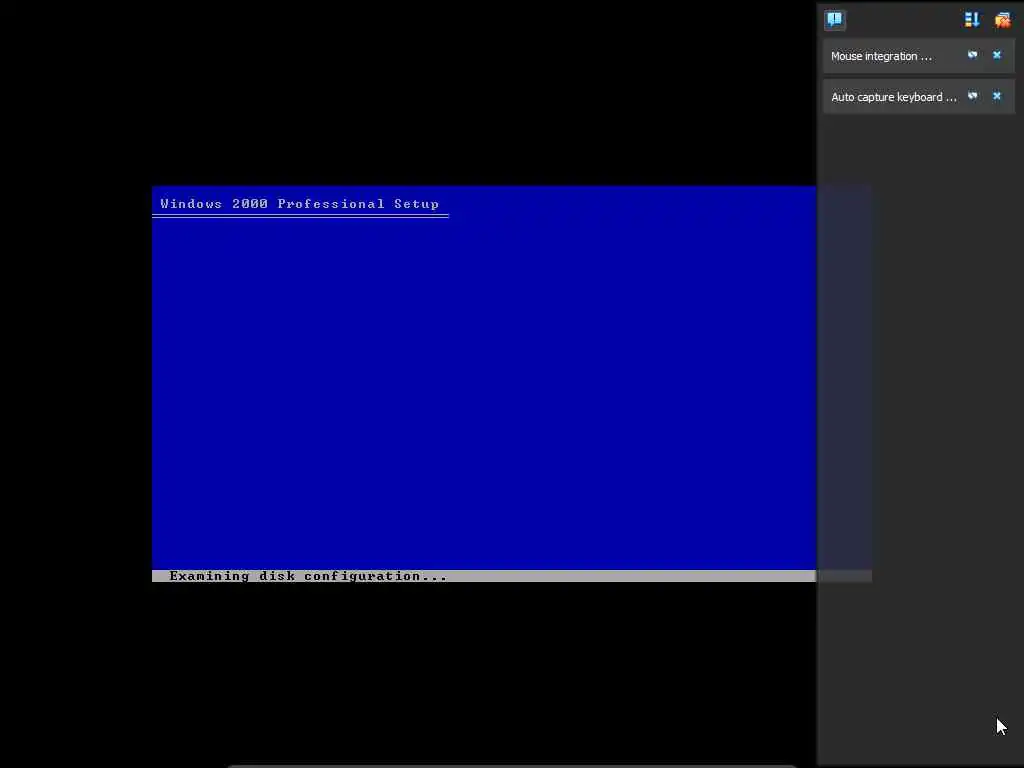Click the sort-order notifications icon with down arrow

(972, 20)
